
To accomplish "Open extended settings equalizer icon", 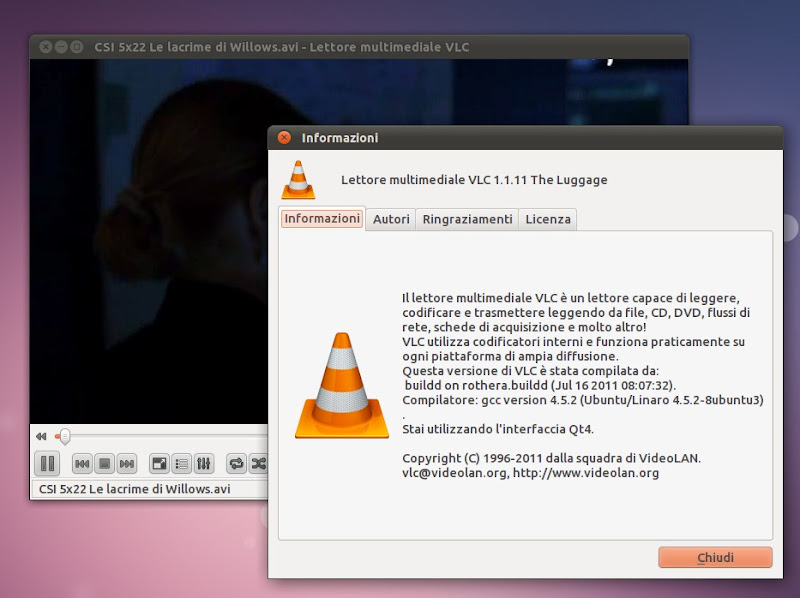I will [x=204, y=464].
